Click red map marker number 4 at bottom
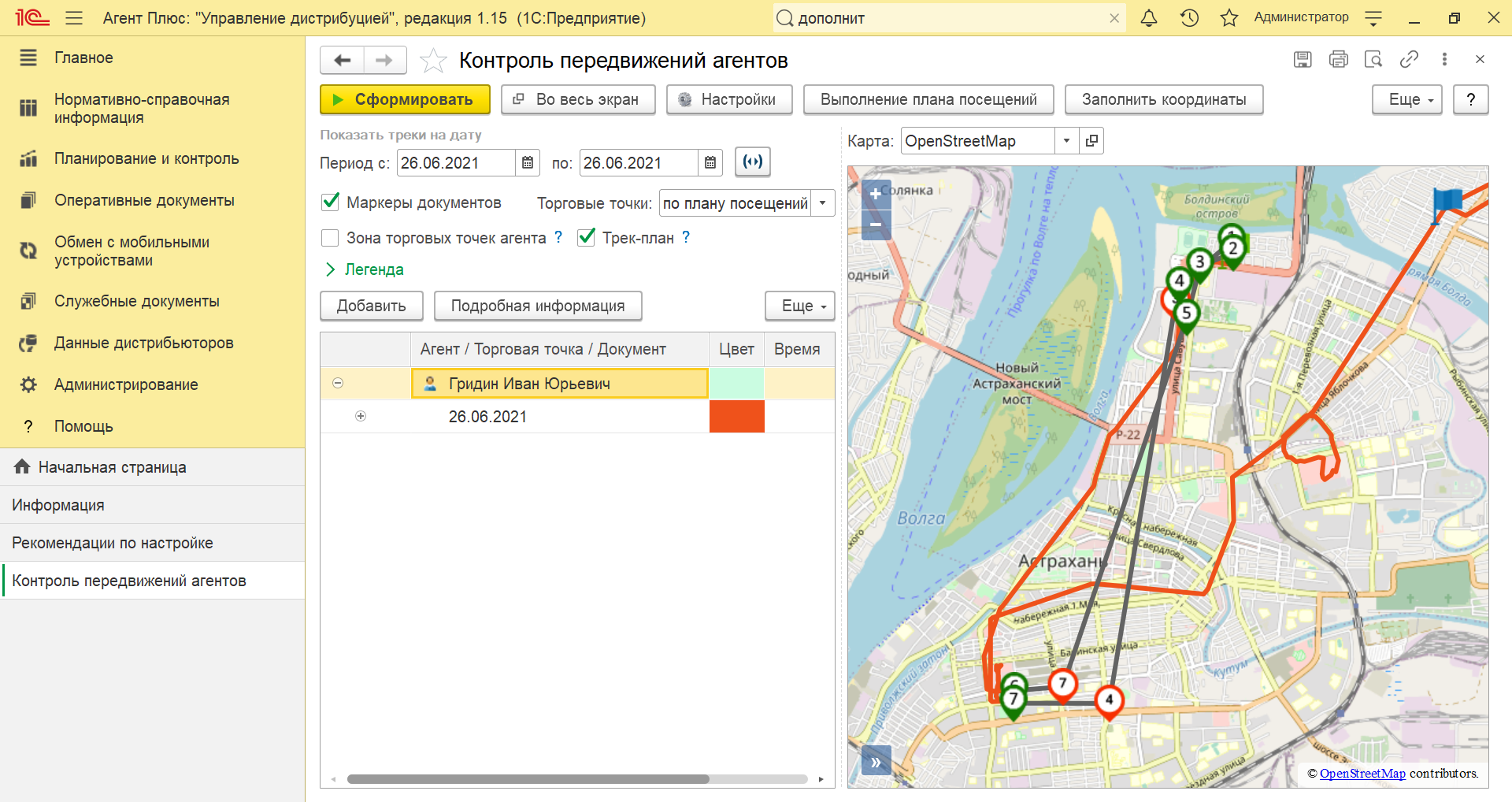Screen dimensions: 1512x802 tap(1109, 700)
